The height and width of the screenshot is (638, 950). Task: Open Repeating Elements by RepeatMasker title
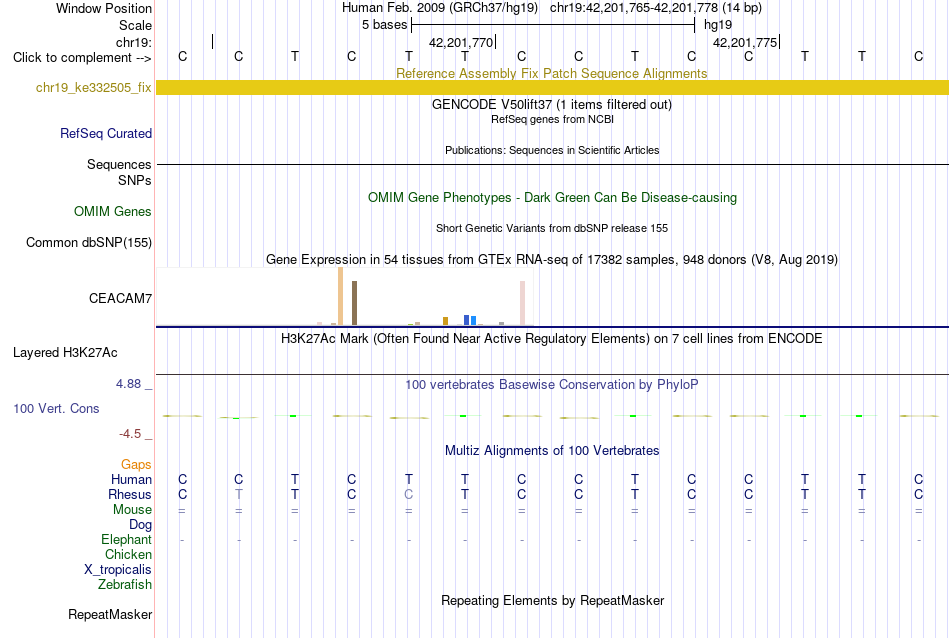point(552,600)
